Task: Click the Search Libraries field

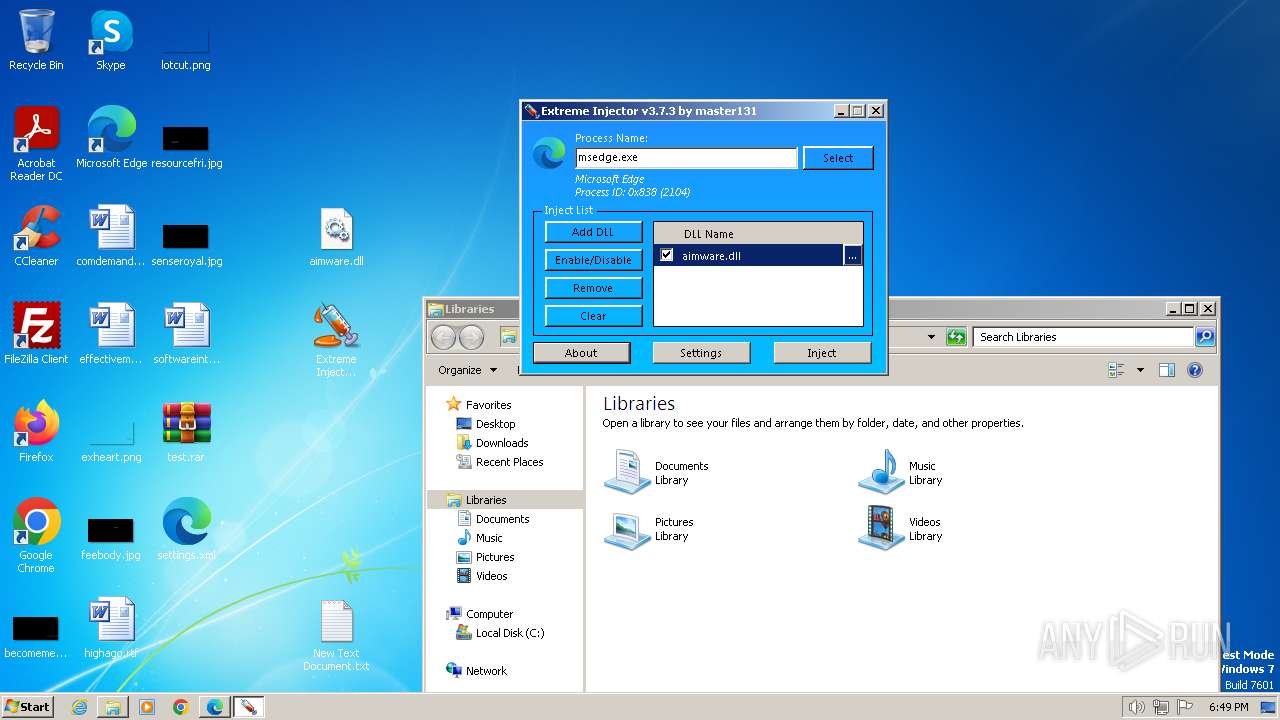Action: coord(1084,337)
